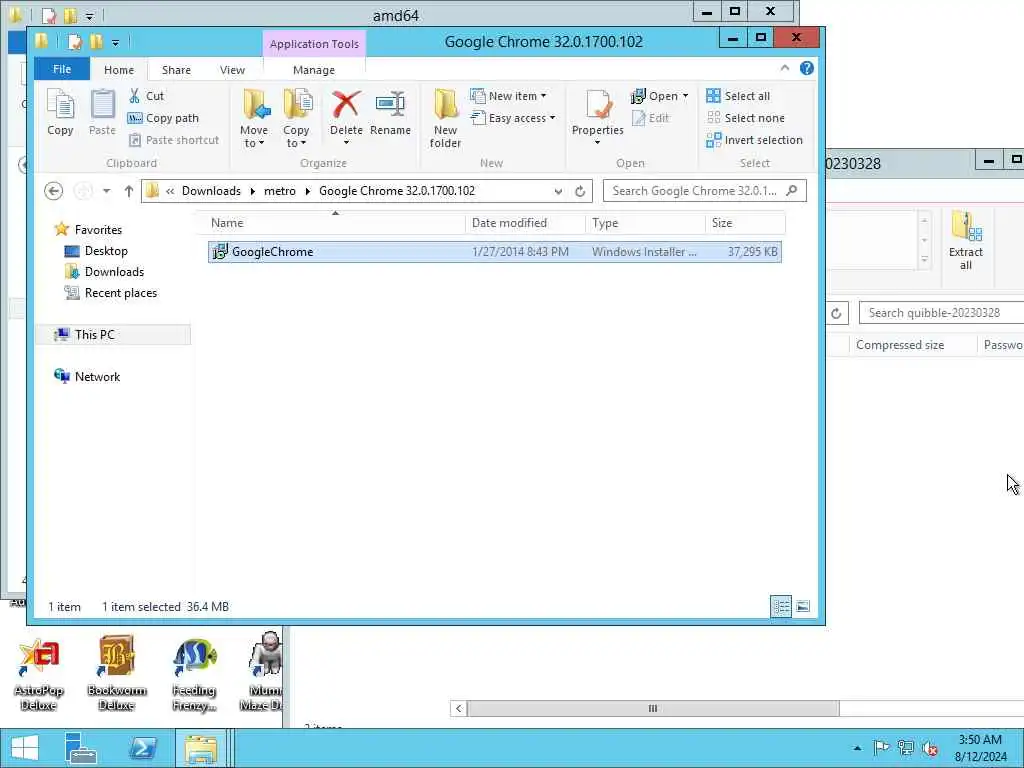Go back with the Back arrow
1024x768 pixels.
[x=54, y=191]
